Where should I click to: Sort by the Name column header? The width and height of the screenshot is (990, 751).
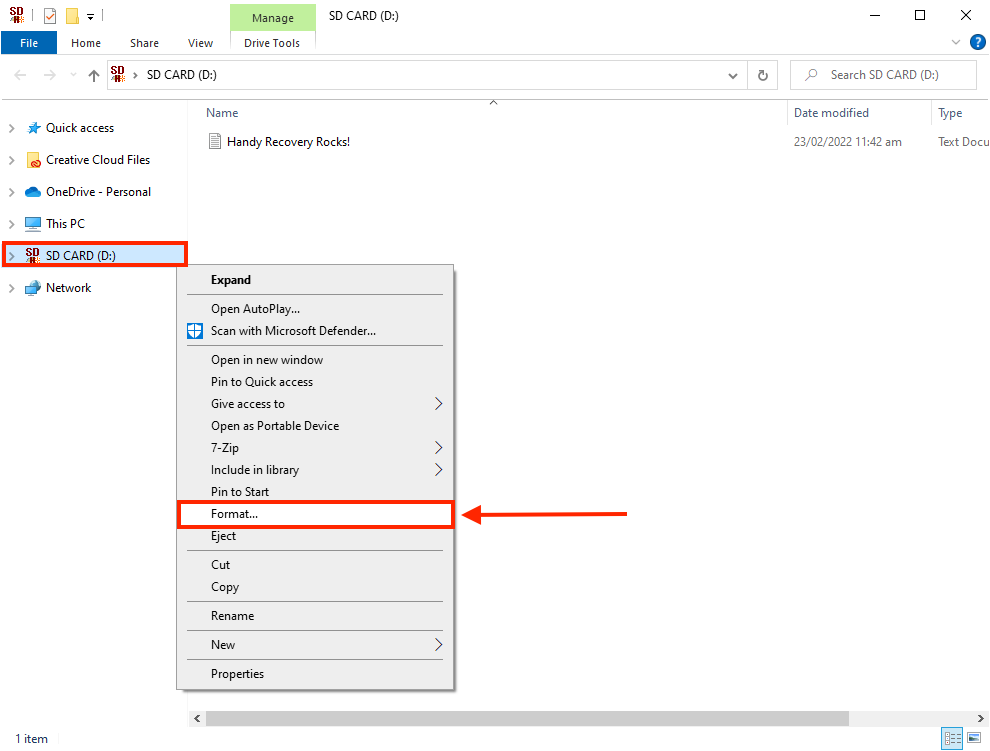(x=222, y=113)
